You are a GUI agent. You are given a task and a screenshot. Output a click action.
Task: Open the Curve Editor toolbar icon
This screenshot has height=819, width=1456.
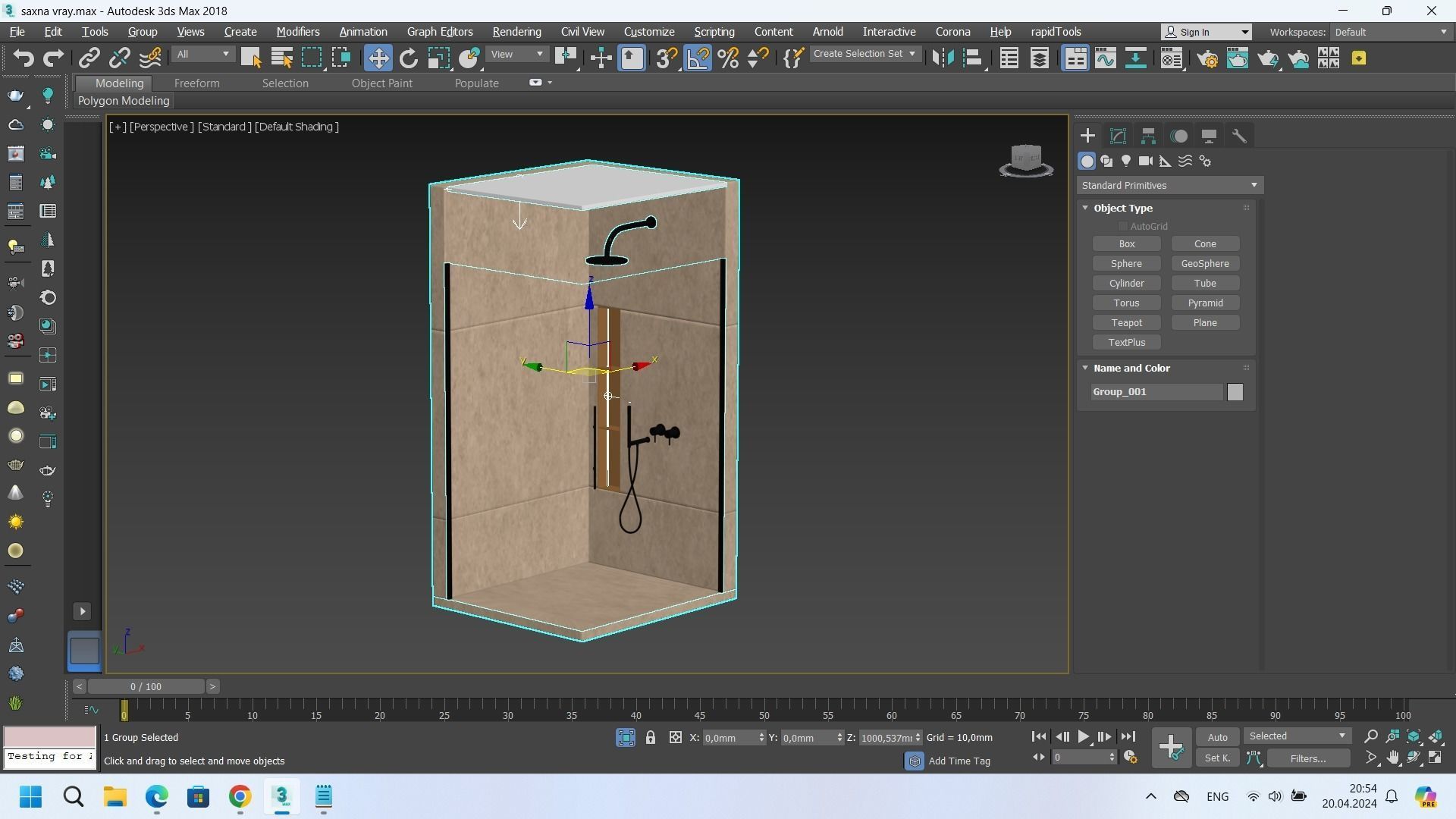click(x=1105, y=58)
